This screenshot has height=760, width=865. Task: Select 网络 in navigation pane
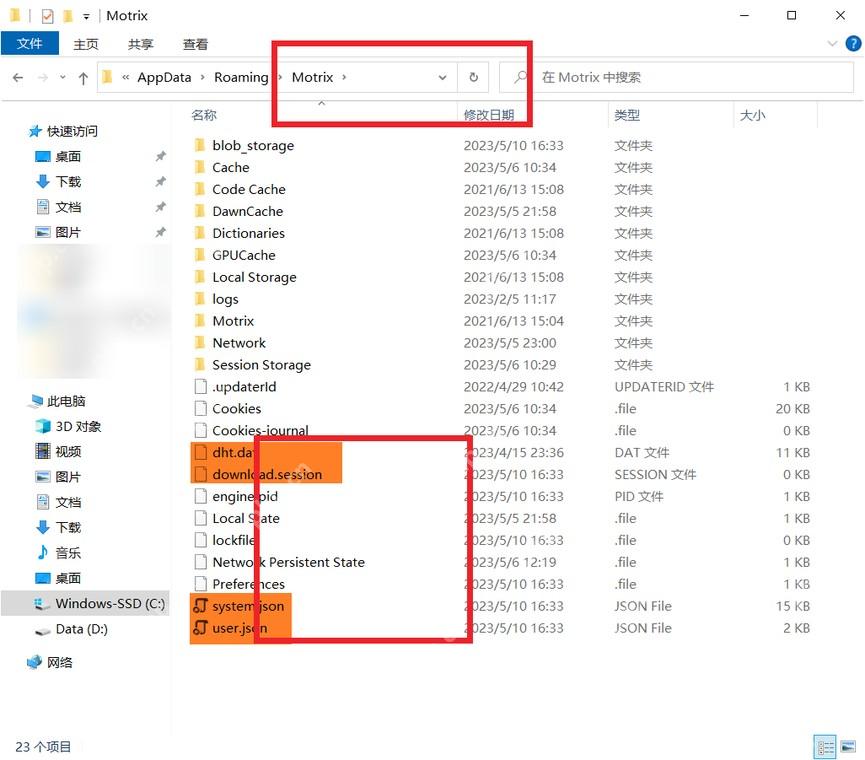pos(60,662)
